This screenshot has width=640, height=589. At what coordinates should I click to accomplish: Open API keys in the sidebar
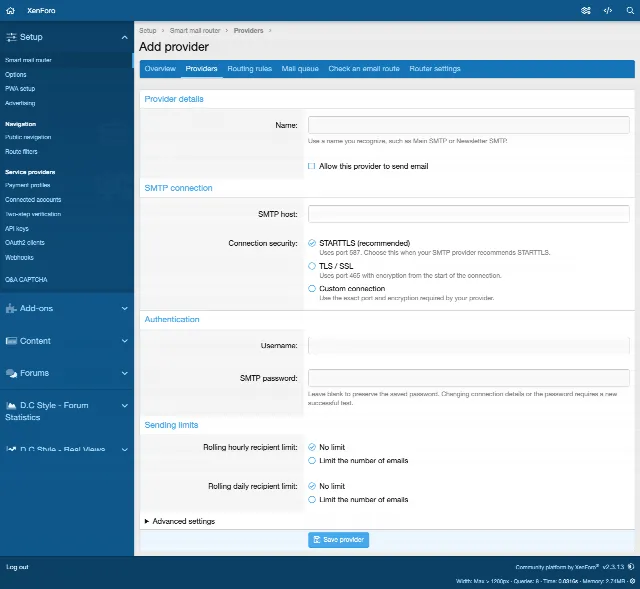[x=17, y=229]
